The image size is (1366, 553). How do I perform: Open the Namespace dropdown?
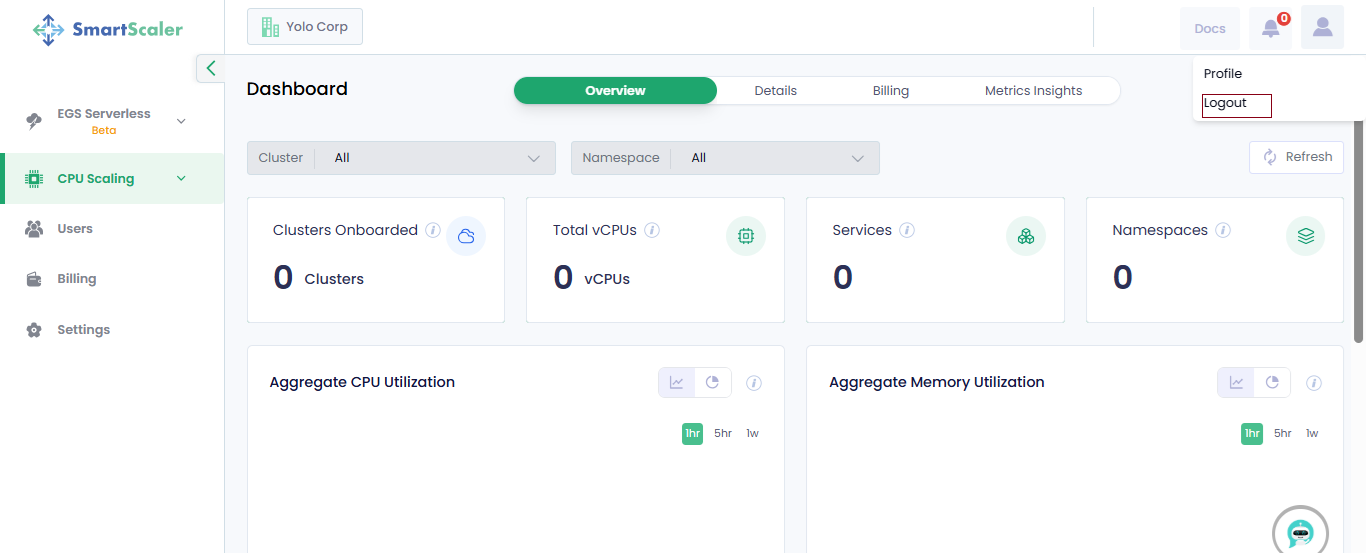(725, 158)
